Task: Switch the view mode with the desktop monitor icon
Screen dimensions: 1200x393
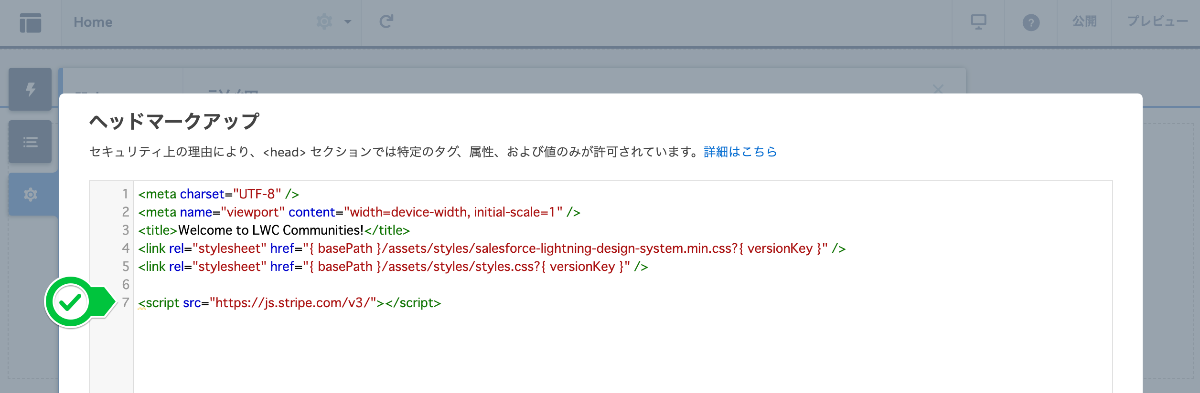Action: click(x=979, y=22)
